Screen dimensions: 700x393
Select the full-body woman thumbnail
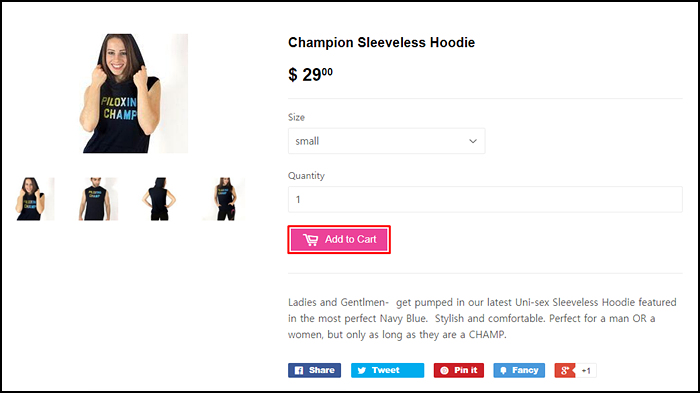[225, 199]
